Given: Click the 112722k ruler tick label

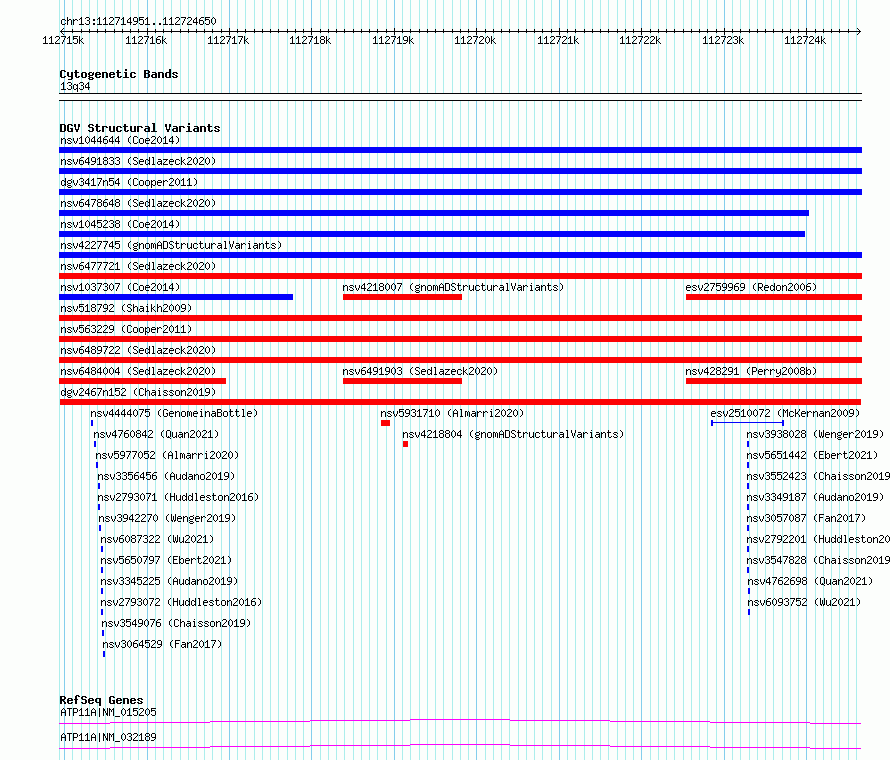Looking at the screenshot, I should [x=640, y=40].
